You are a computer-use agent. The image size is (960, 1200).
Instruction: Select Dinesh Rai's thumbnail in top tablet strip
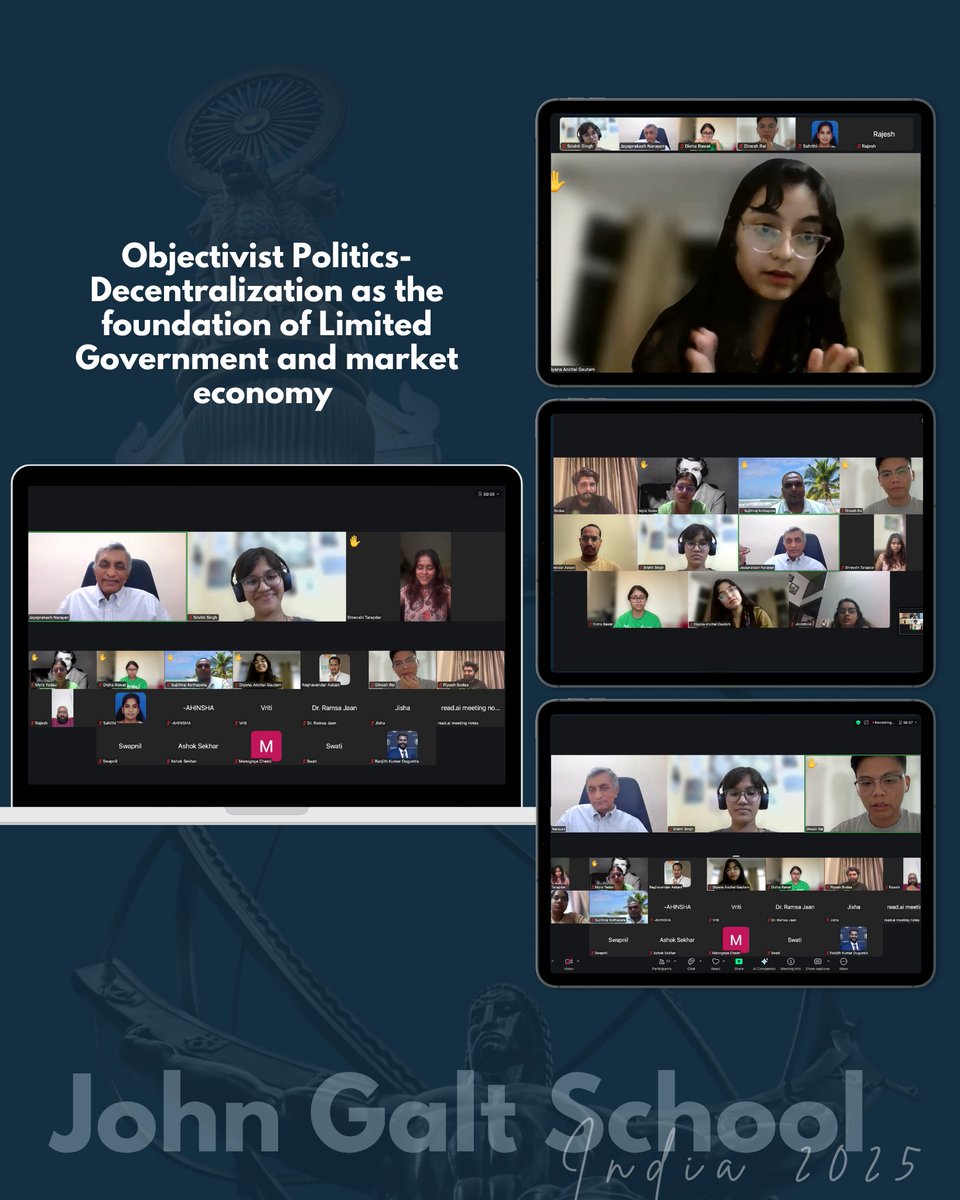766,134
